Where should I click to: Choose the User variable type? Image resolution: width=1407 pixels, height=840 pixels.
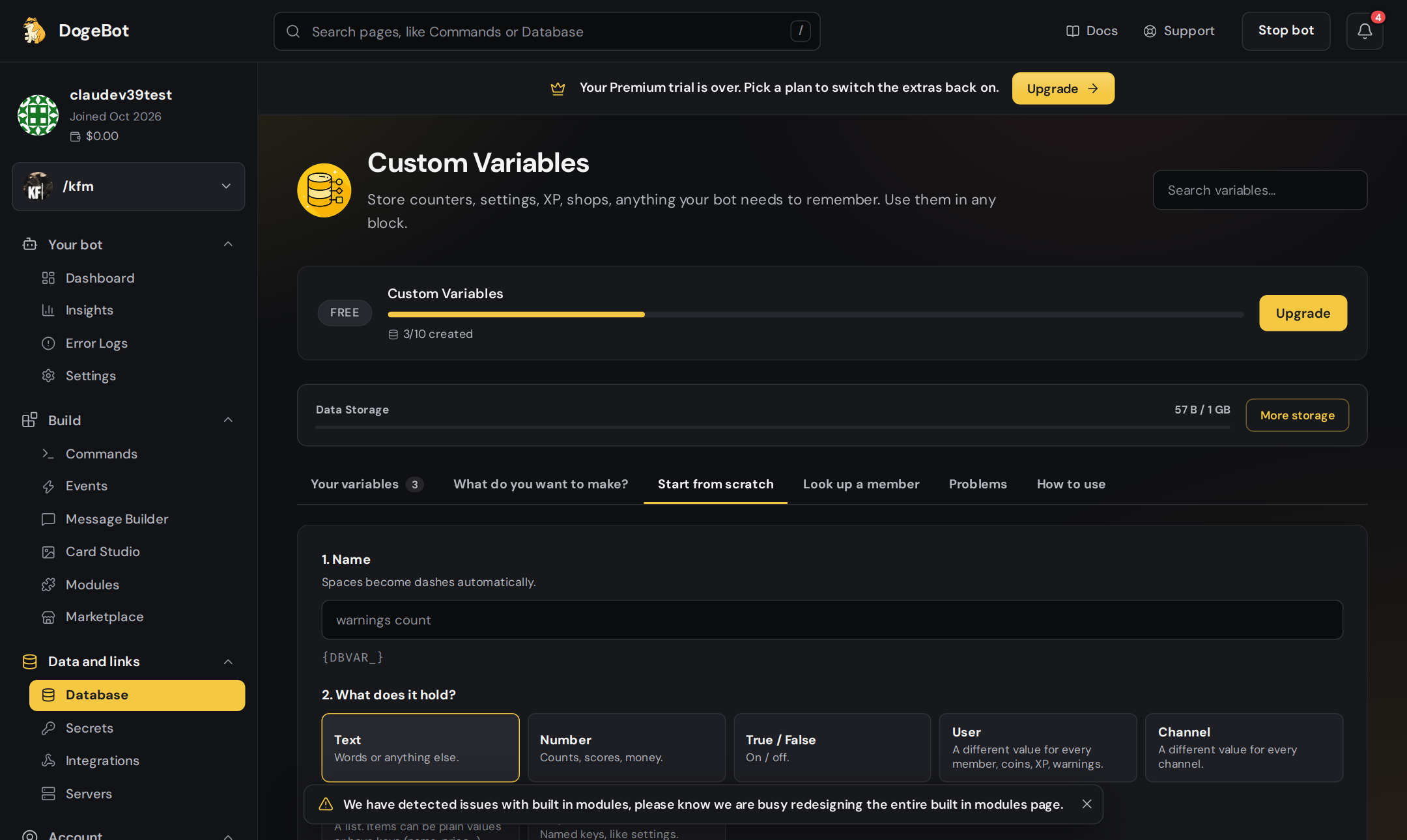point(1038,748)
